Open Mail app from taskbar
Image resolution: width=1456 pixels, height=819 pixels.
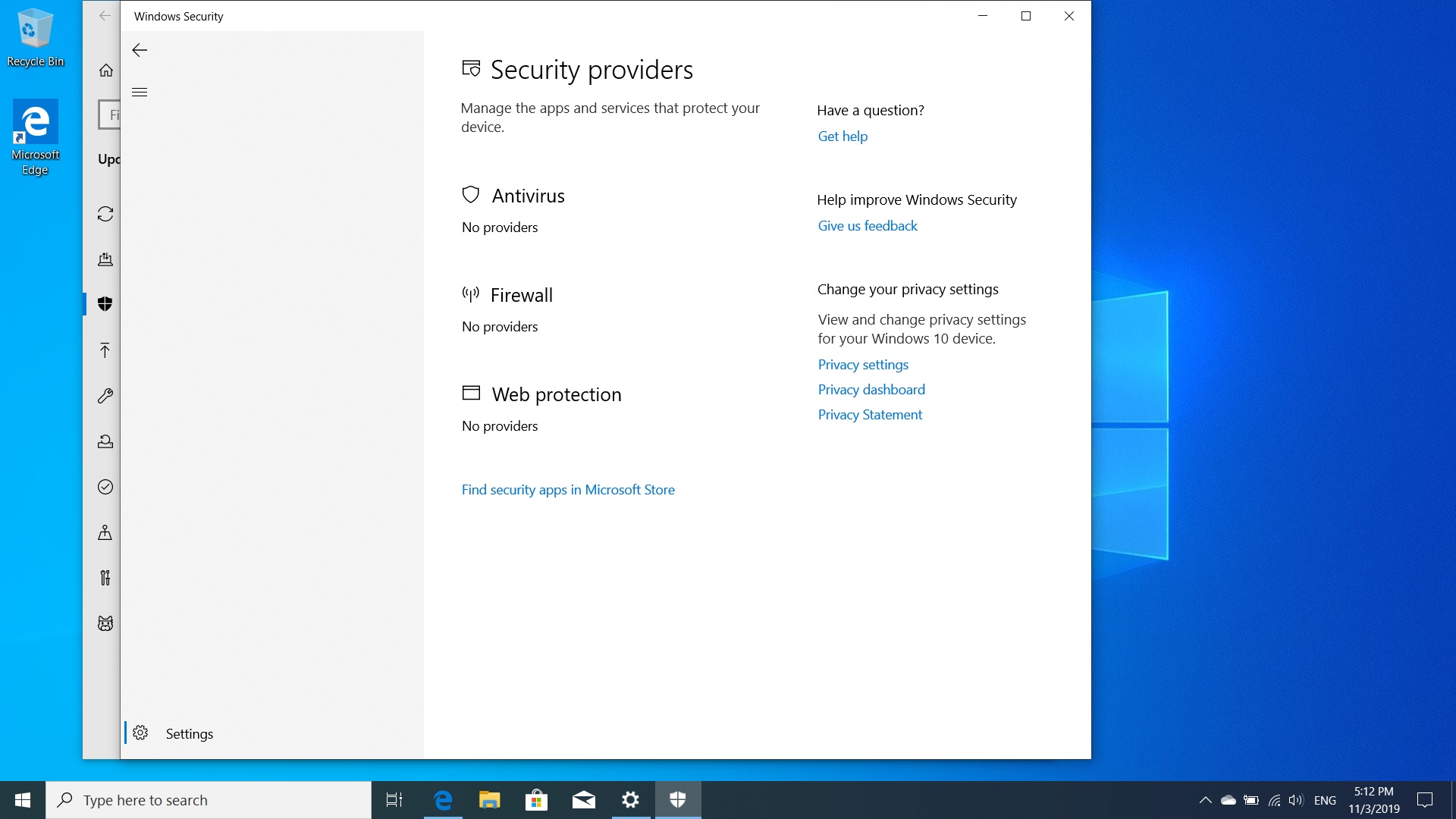pyautogui.click(x=584, y=800)
